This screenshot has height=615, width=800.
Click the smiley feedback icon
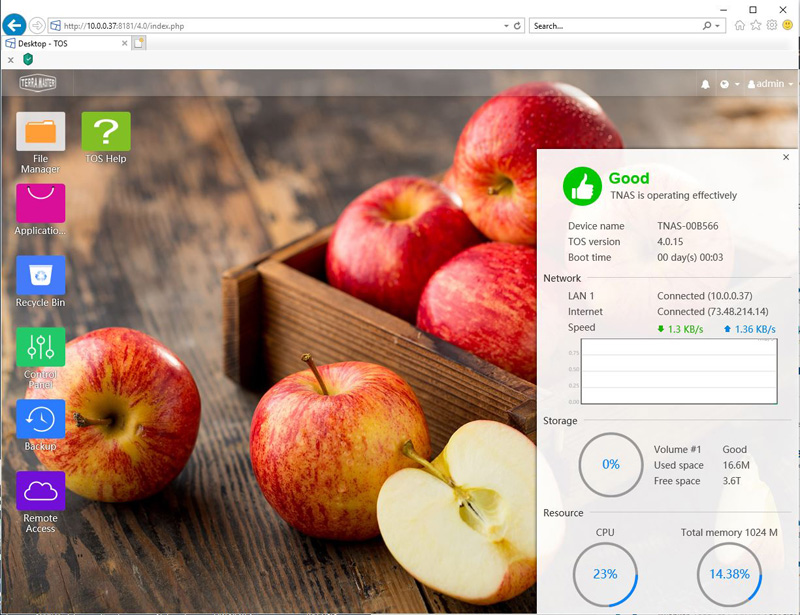[788, 25]
